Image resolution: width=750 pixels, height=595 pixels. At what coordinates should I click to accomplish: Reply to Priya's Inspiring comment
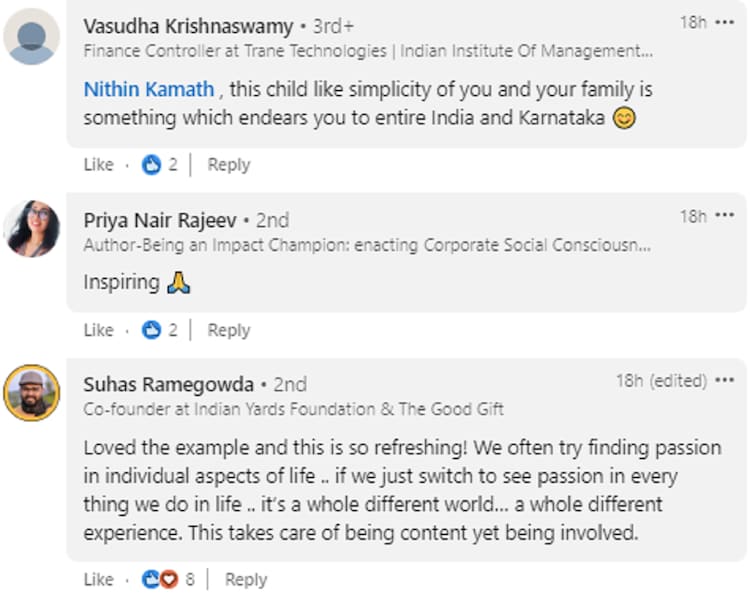point(228,330)
